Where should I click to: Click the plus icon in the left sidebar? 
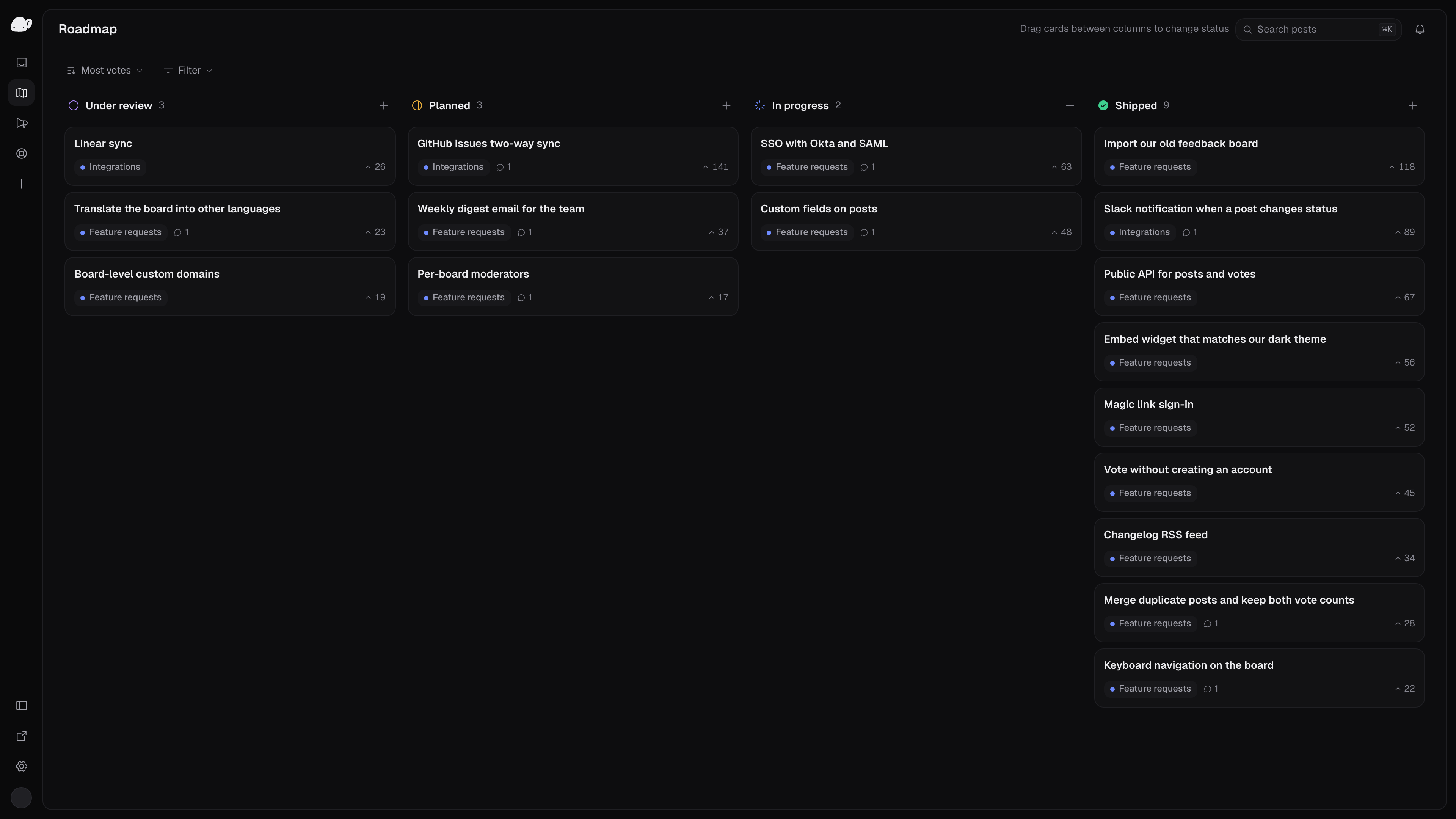(x=22, y=184)
